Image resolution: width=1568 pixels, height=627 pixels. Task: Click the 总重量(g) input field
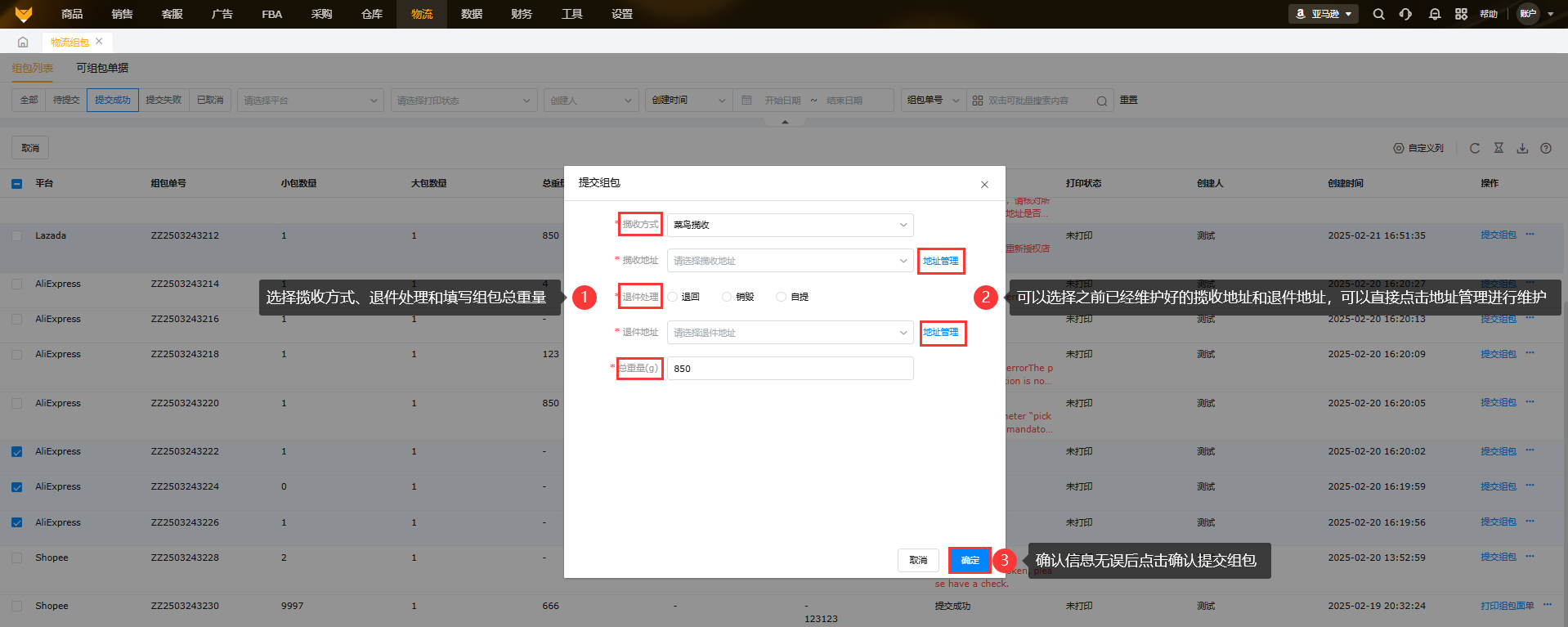(x=791, y=369)
